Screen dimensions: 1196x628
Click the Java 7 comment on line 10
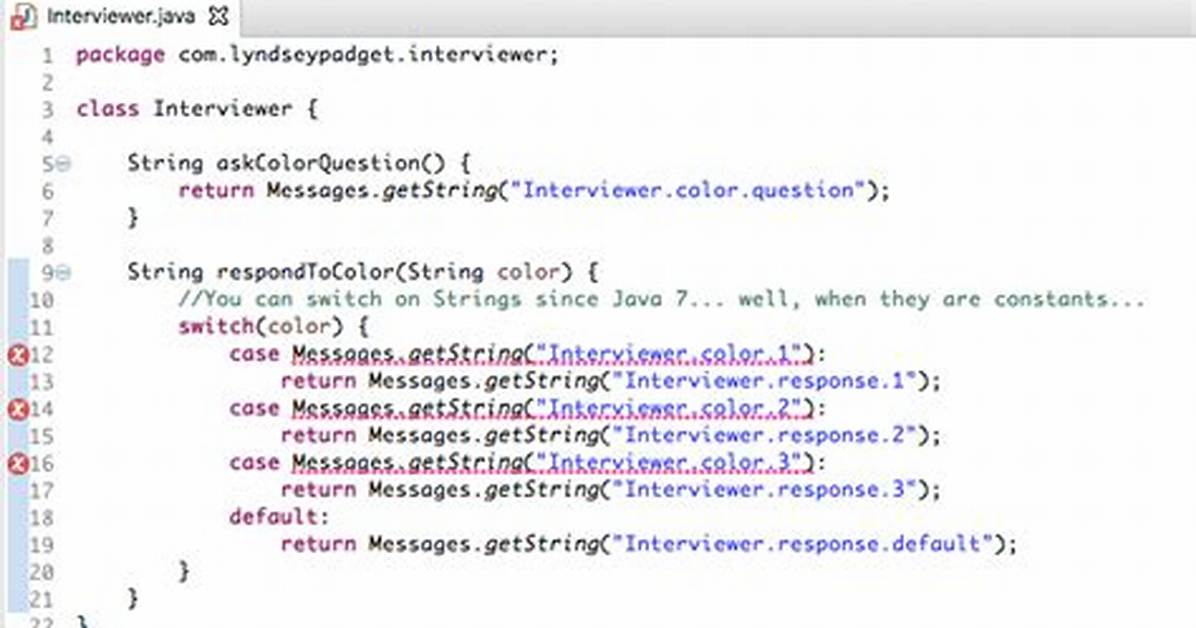[661, 299]
